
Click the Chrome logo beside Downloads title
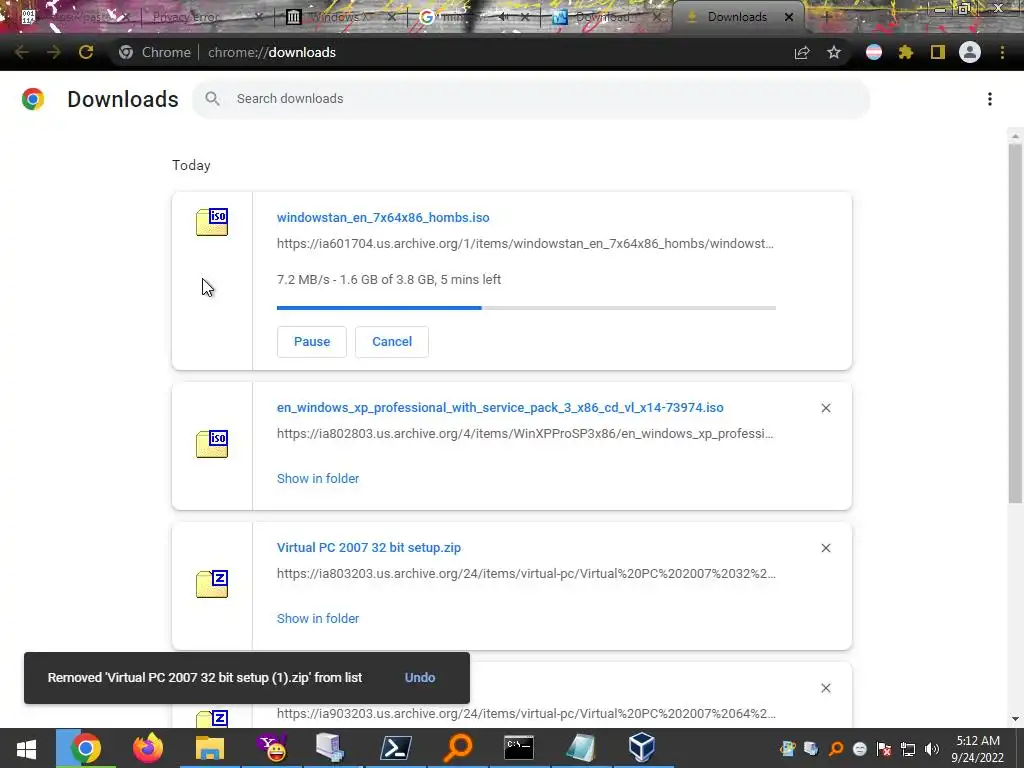point(33,99)
